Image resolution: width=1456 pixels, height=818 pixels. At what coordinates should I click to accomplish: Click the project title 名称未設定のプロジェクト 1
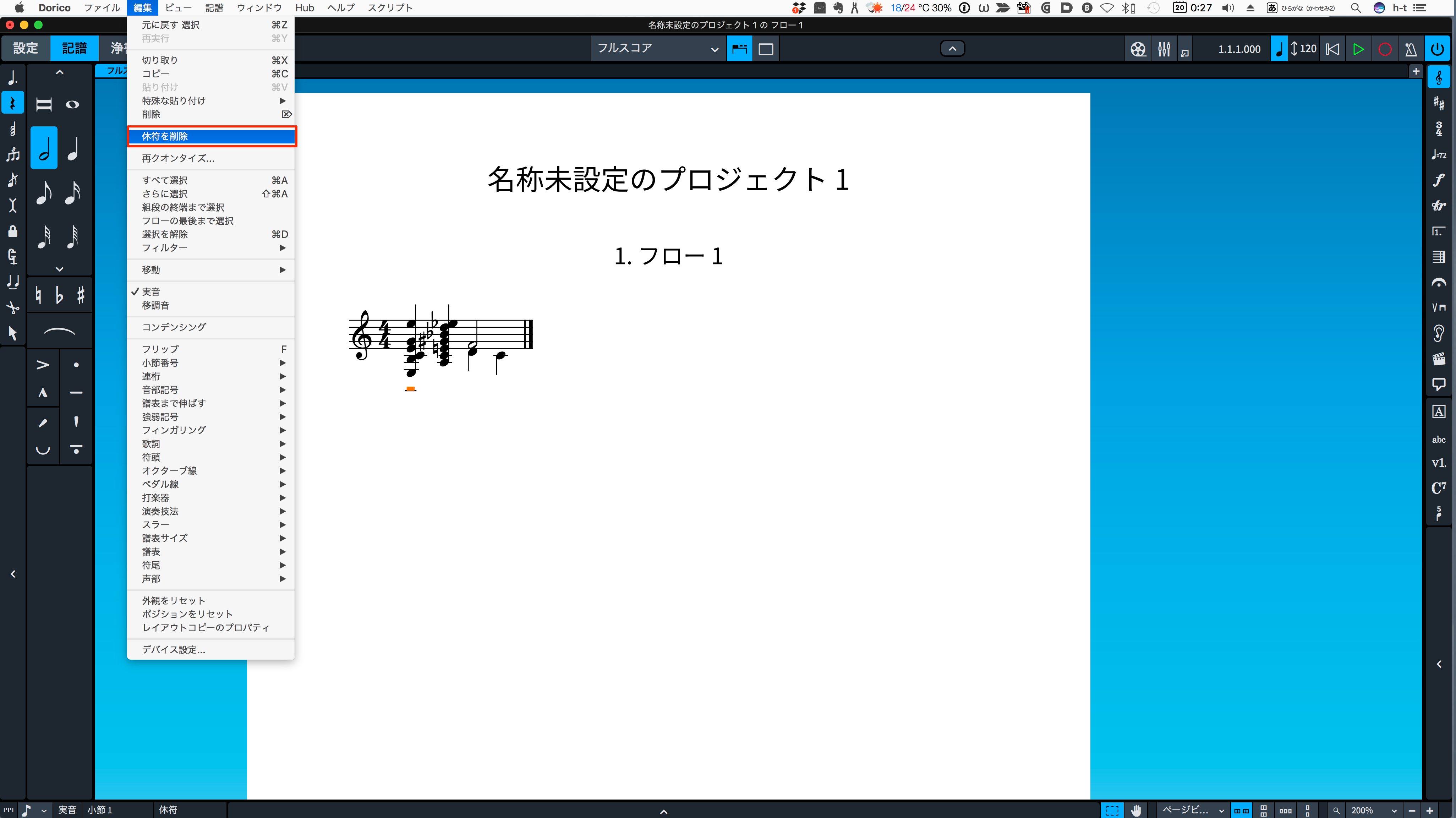click(669, 180)
